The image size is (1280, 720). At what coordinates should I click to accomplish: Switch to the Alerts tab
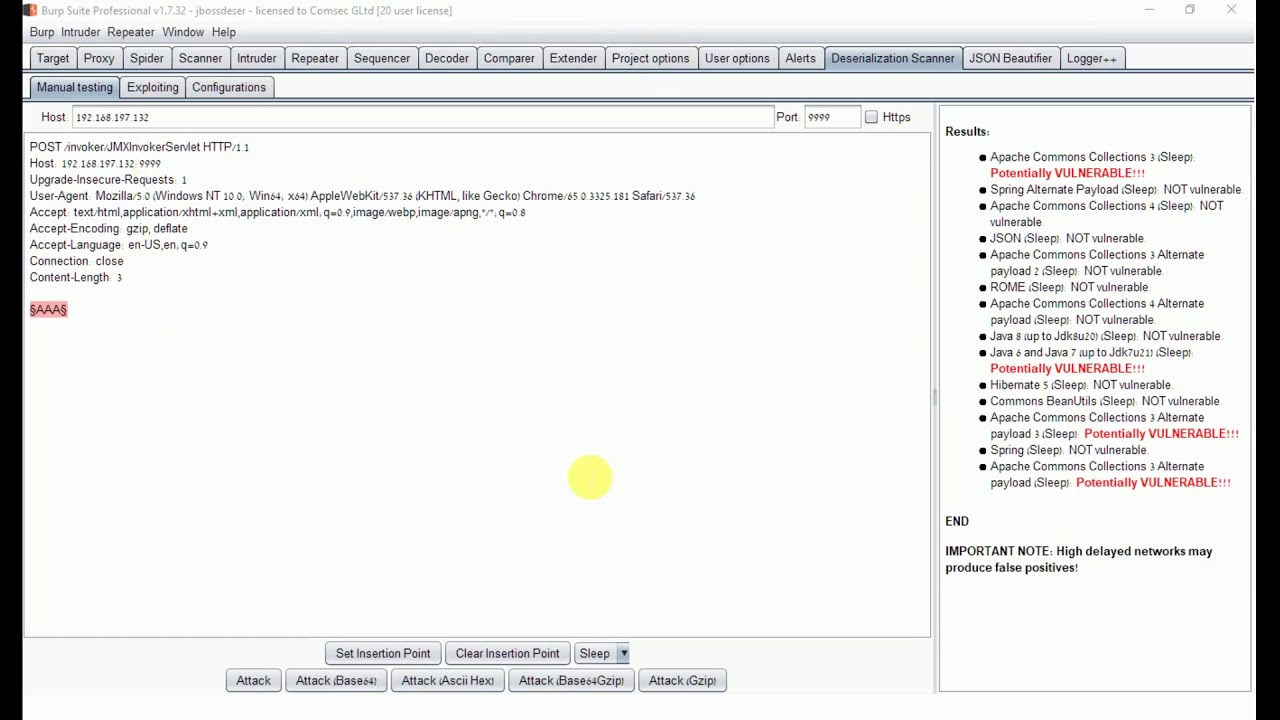tap(800, 58)
